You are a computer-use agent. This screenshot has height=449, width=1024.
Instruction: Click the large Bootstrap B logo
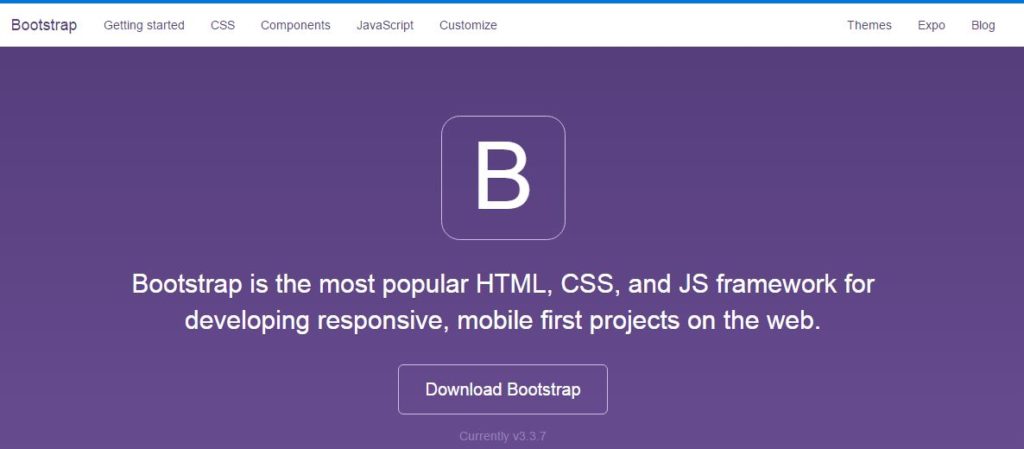503,178
